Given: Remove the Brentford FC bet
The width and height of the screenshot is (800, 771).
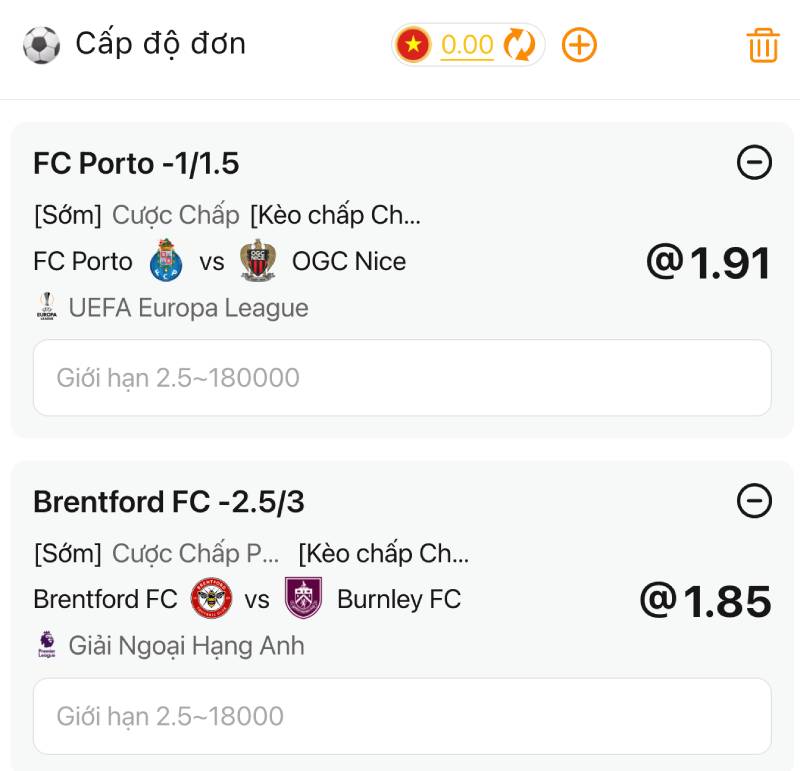Looking at the screenshot, I should [x=754, y=500].
